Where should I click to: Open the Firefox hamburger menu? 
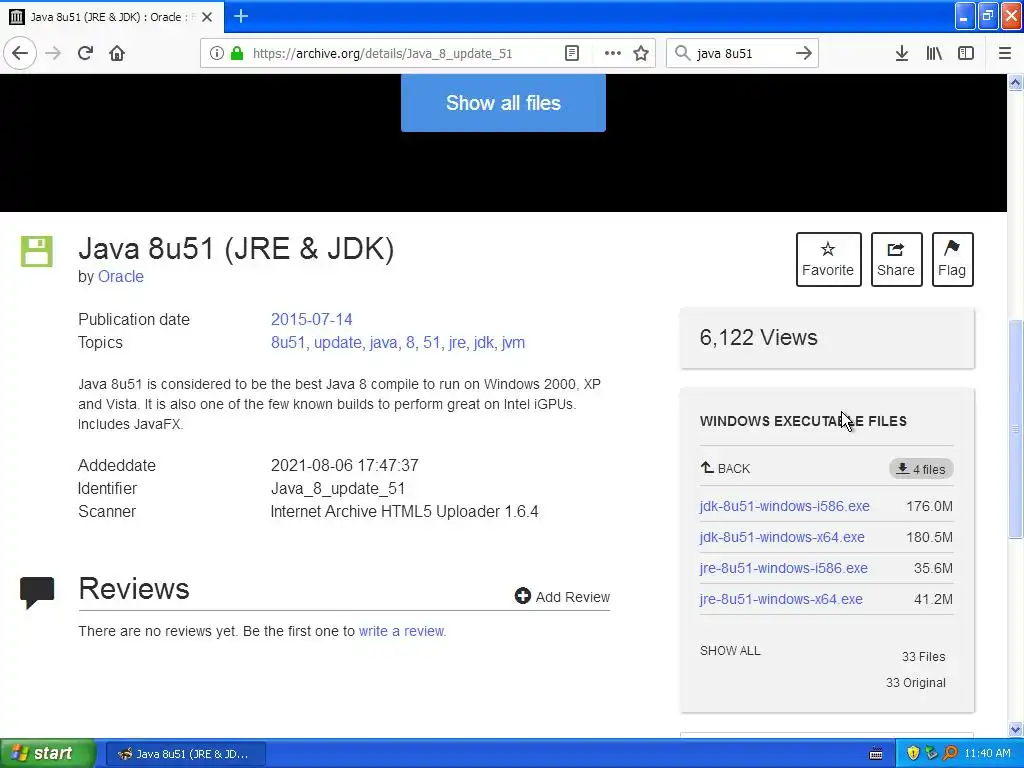click(x=1004, y=53)
